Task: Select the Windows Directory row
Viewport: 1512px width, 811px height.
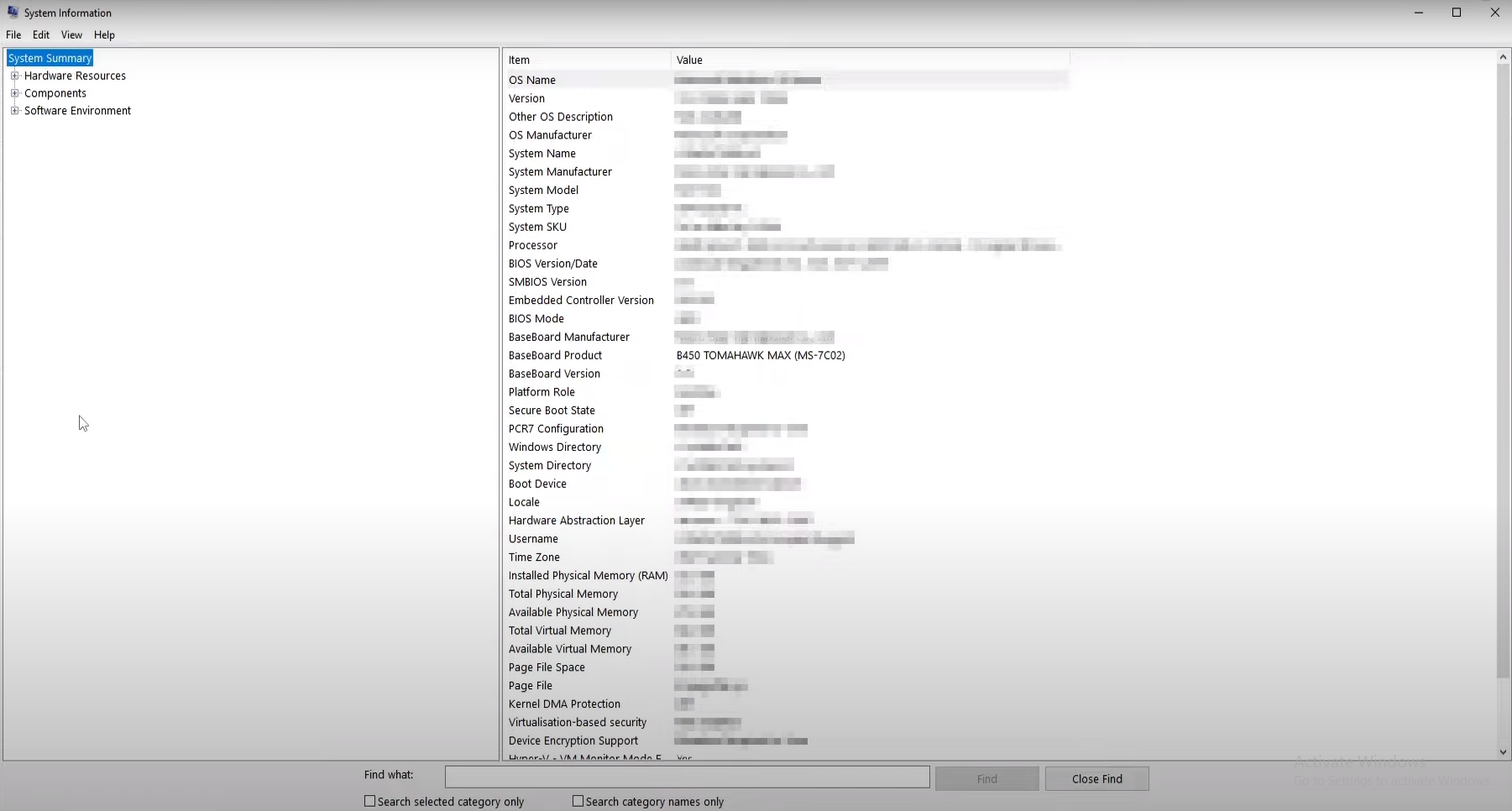Action: point(787,447)
